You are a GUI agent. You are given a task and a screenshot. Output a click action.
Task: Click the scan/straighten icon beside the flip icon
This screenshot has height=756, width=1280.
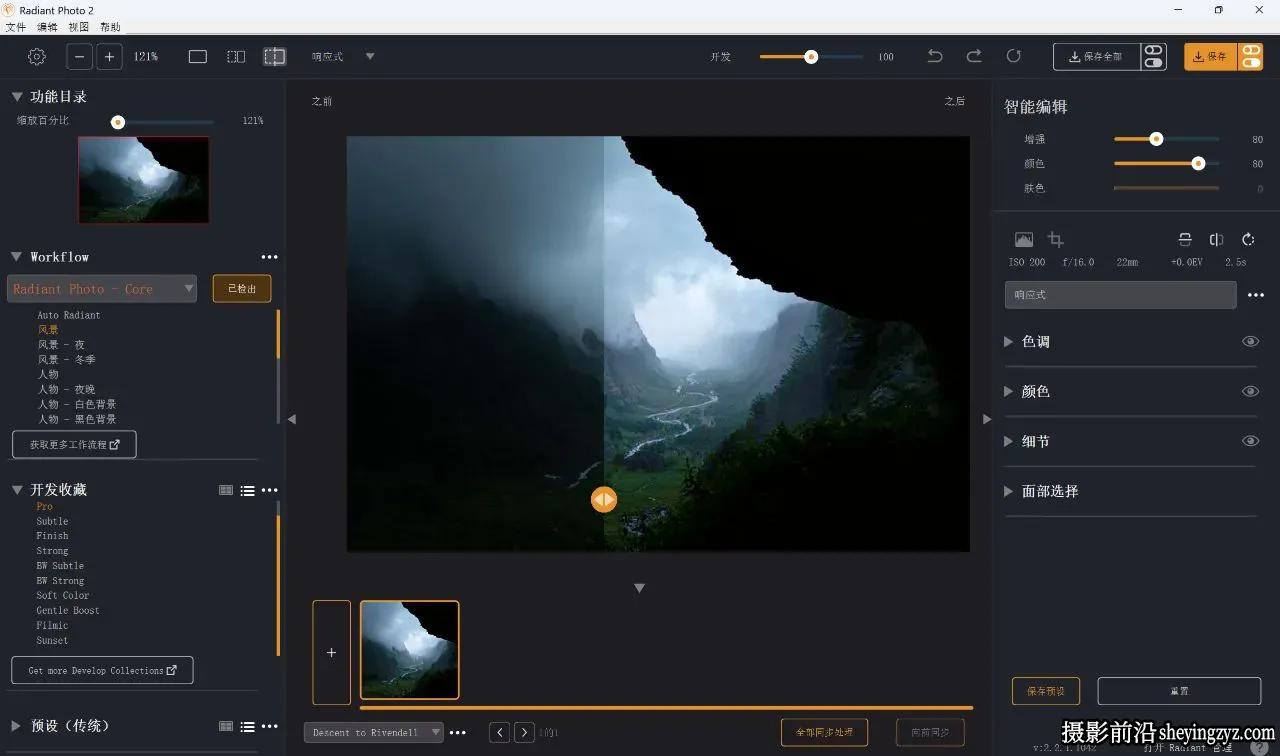click(1185, 240)
